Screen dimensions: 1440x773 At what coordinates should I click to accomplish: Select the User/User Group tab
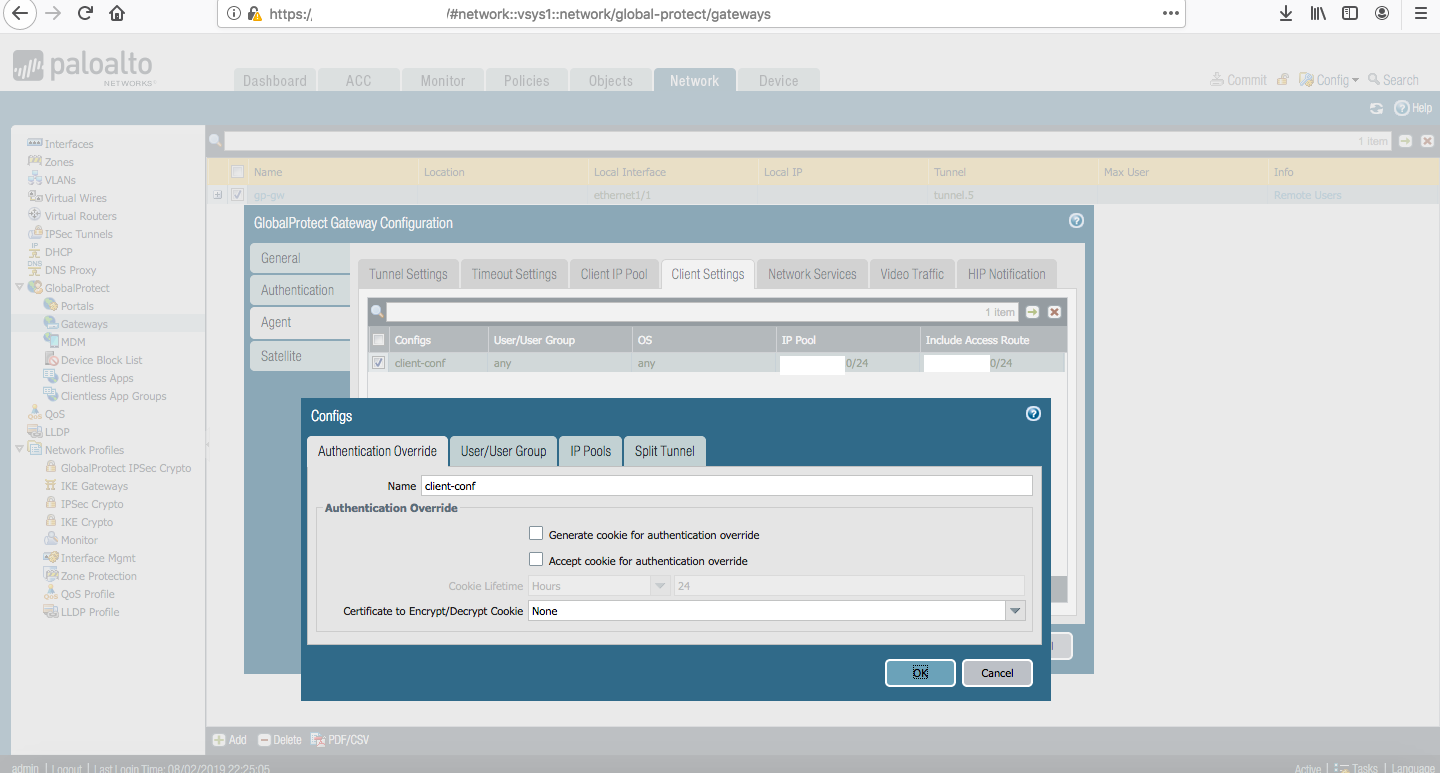pyautogui.click(x=503, y=451)
